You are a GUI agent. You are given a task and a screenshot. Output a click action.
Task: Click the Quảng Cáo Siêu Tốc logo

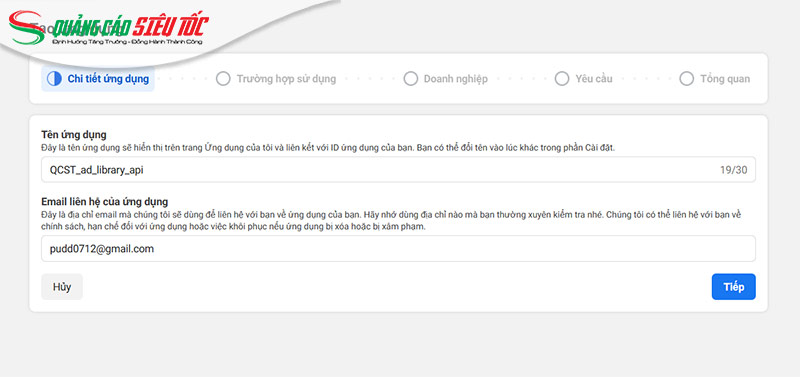[x=108, y=28]
